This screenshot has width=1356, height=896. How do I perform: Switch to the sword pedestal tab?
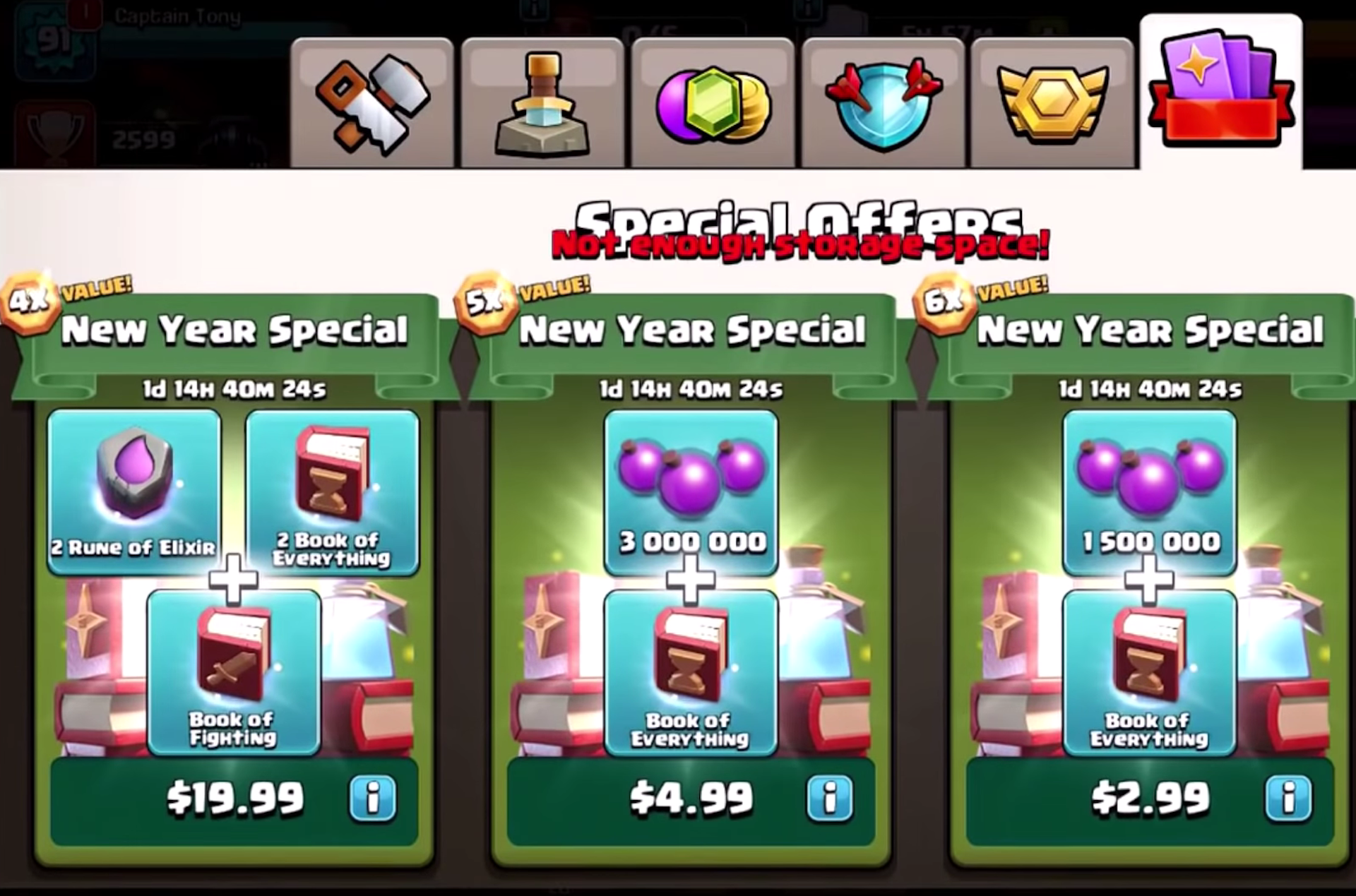[x=542, y=103]
